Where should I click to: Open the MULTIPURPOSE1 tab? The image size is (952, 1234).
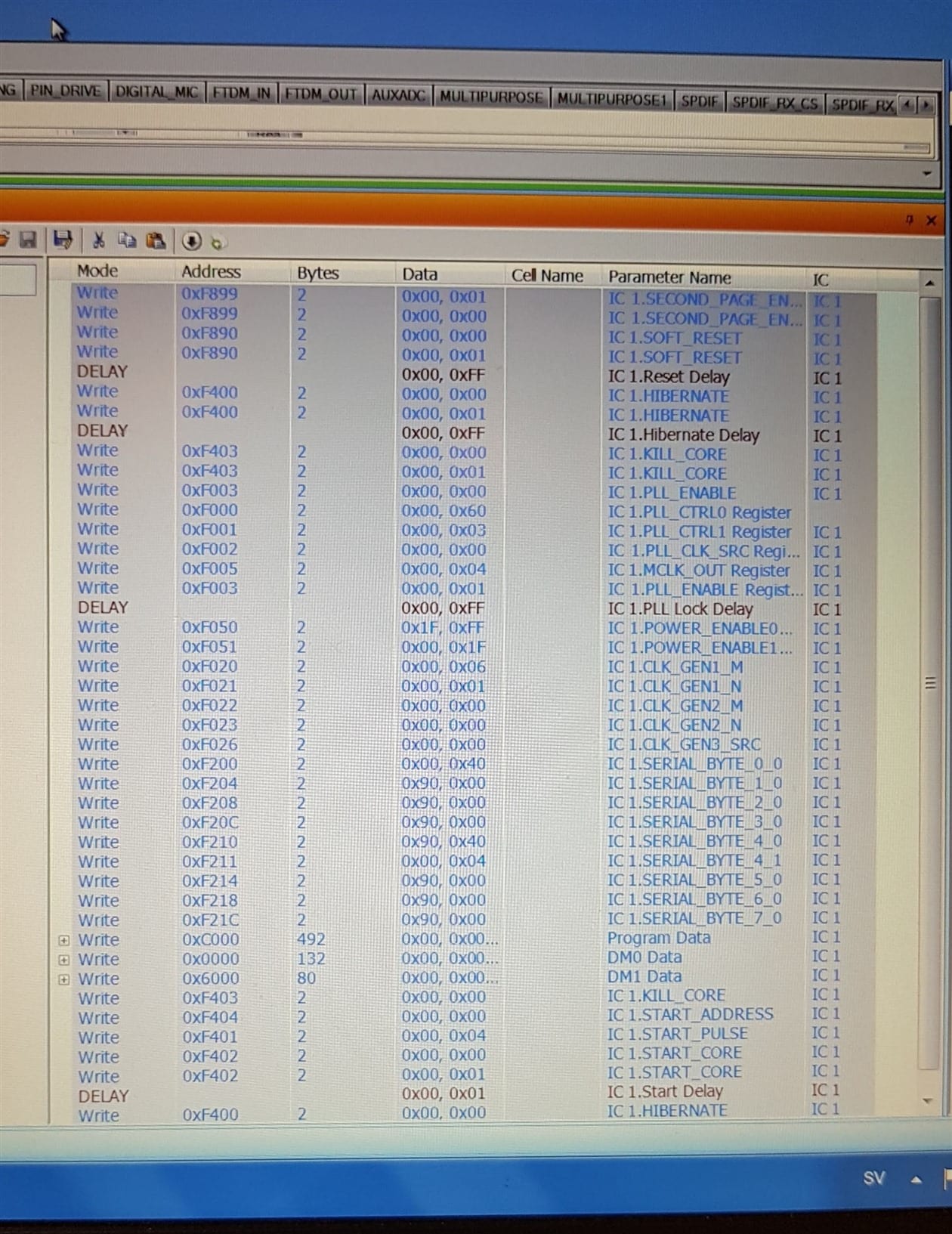612,100
